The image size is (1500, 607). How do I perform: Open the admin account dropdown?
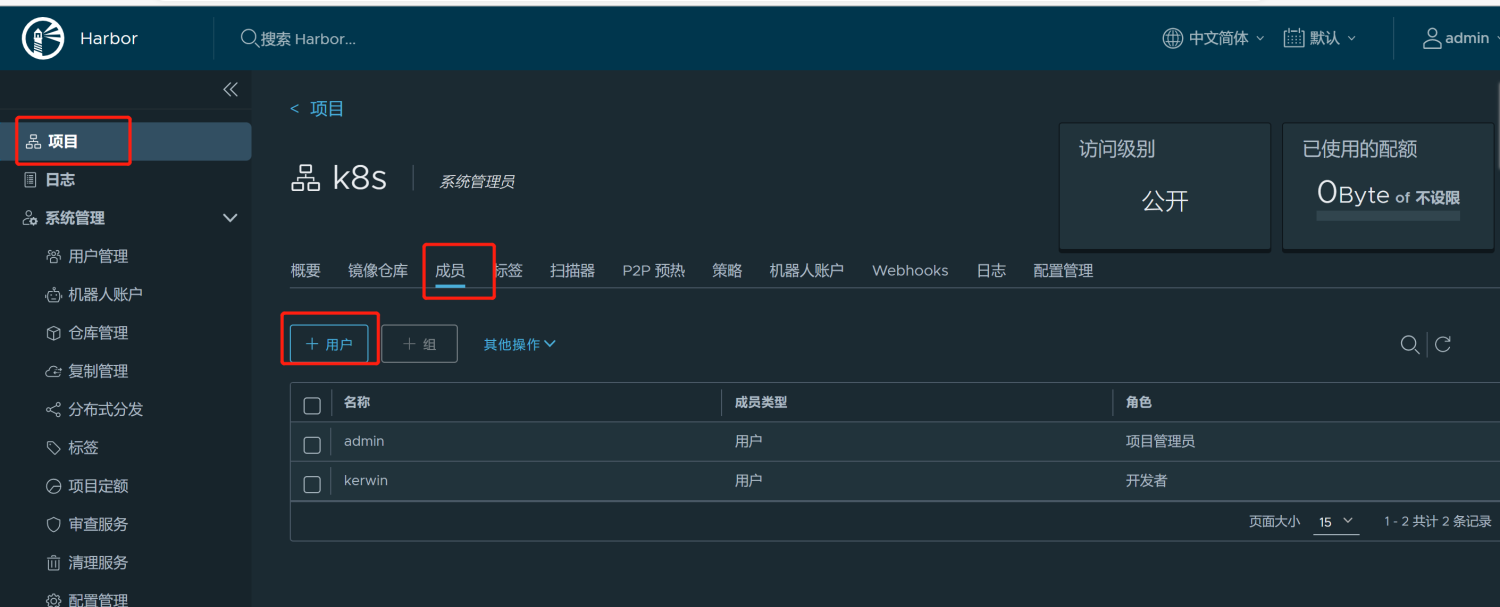coord(1462,38)
